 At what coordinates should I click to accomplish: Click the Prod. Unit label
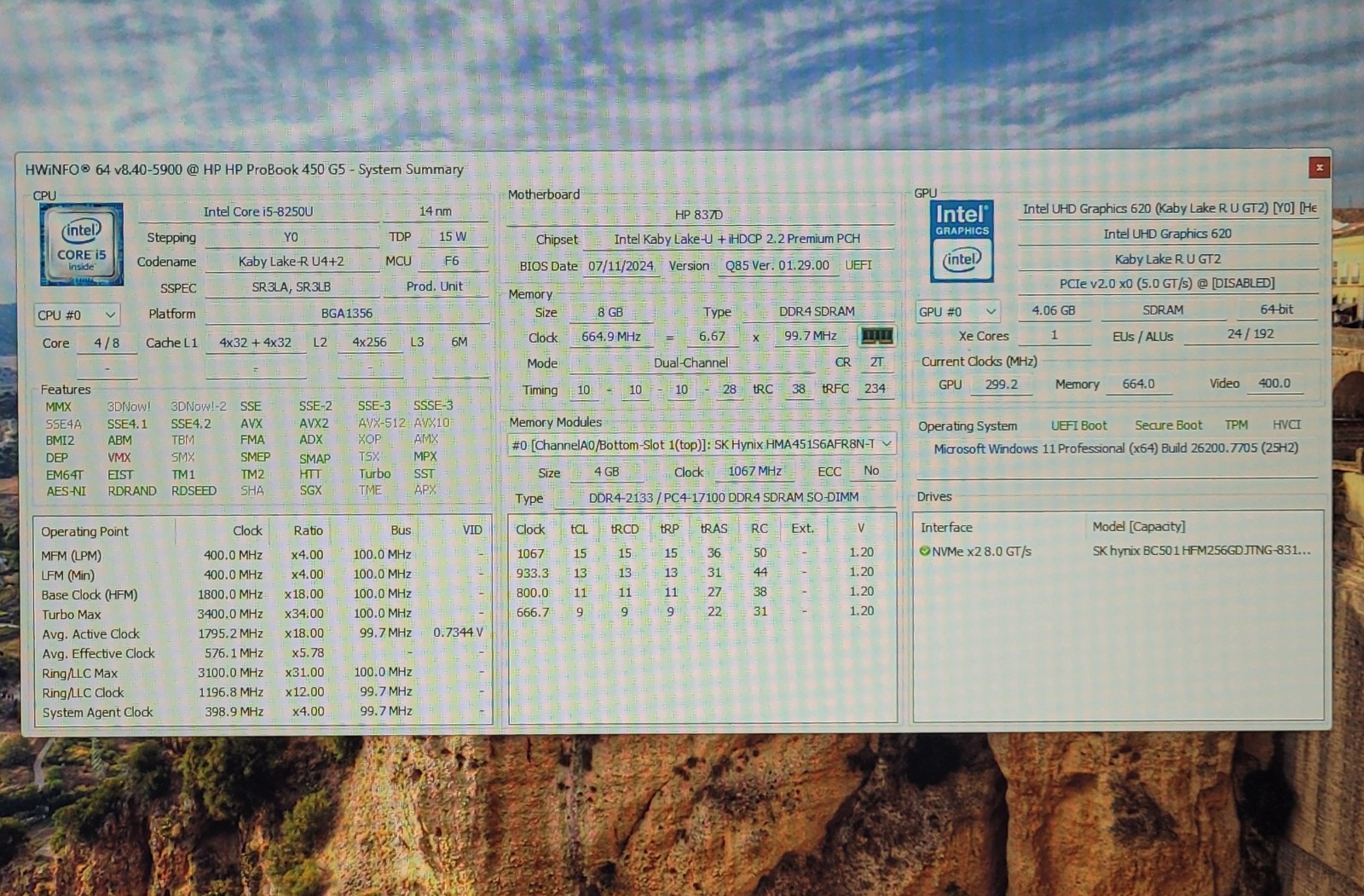435,286
